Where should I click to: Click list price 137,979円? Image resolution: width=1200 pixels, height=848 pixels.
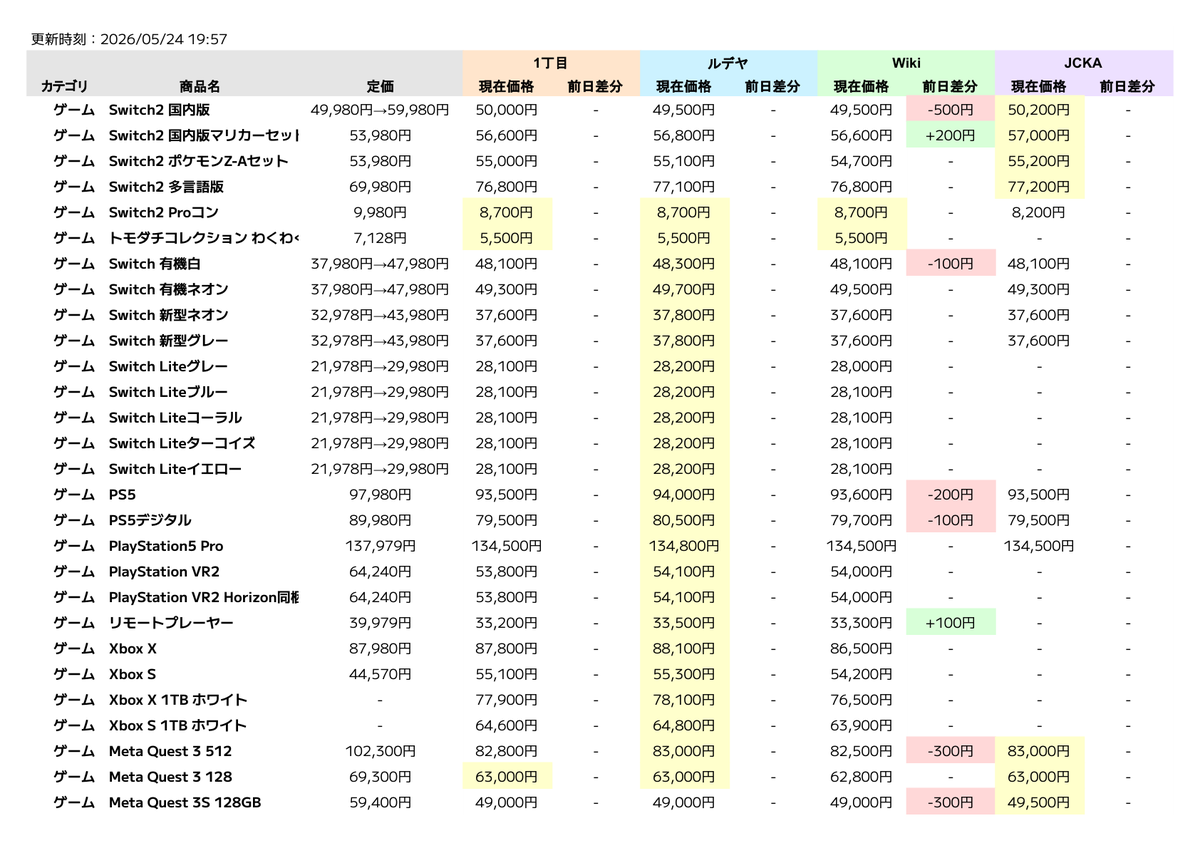click(x=380, y=546)
